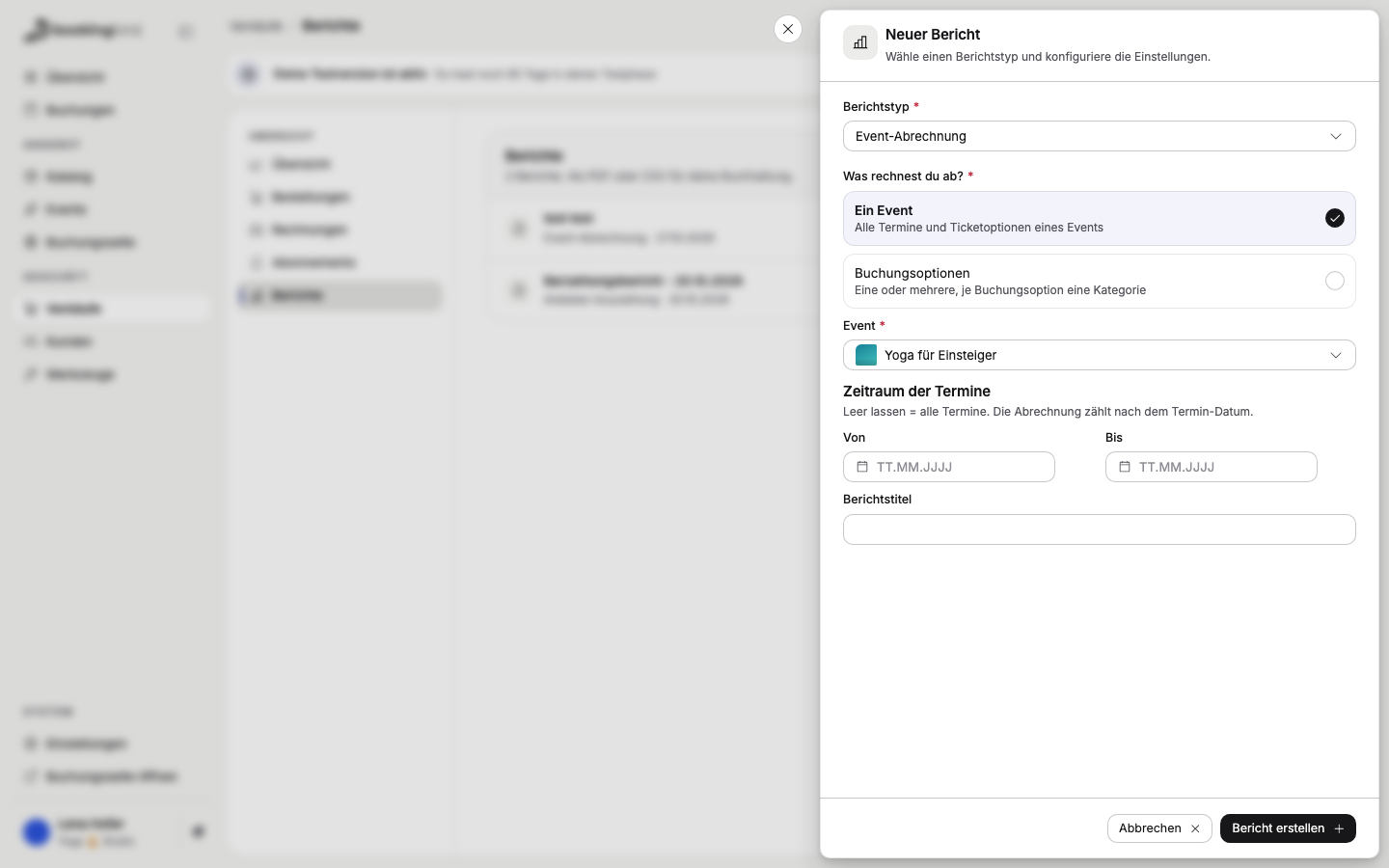Click the calendar icon in the Von field
The image size is (1389, 868).
tap(862, 467)
